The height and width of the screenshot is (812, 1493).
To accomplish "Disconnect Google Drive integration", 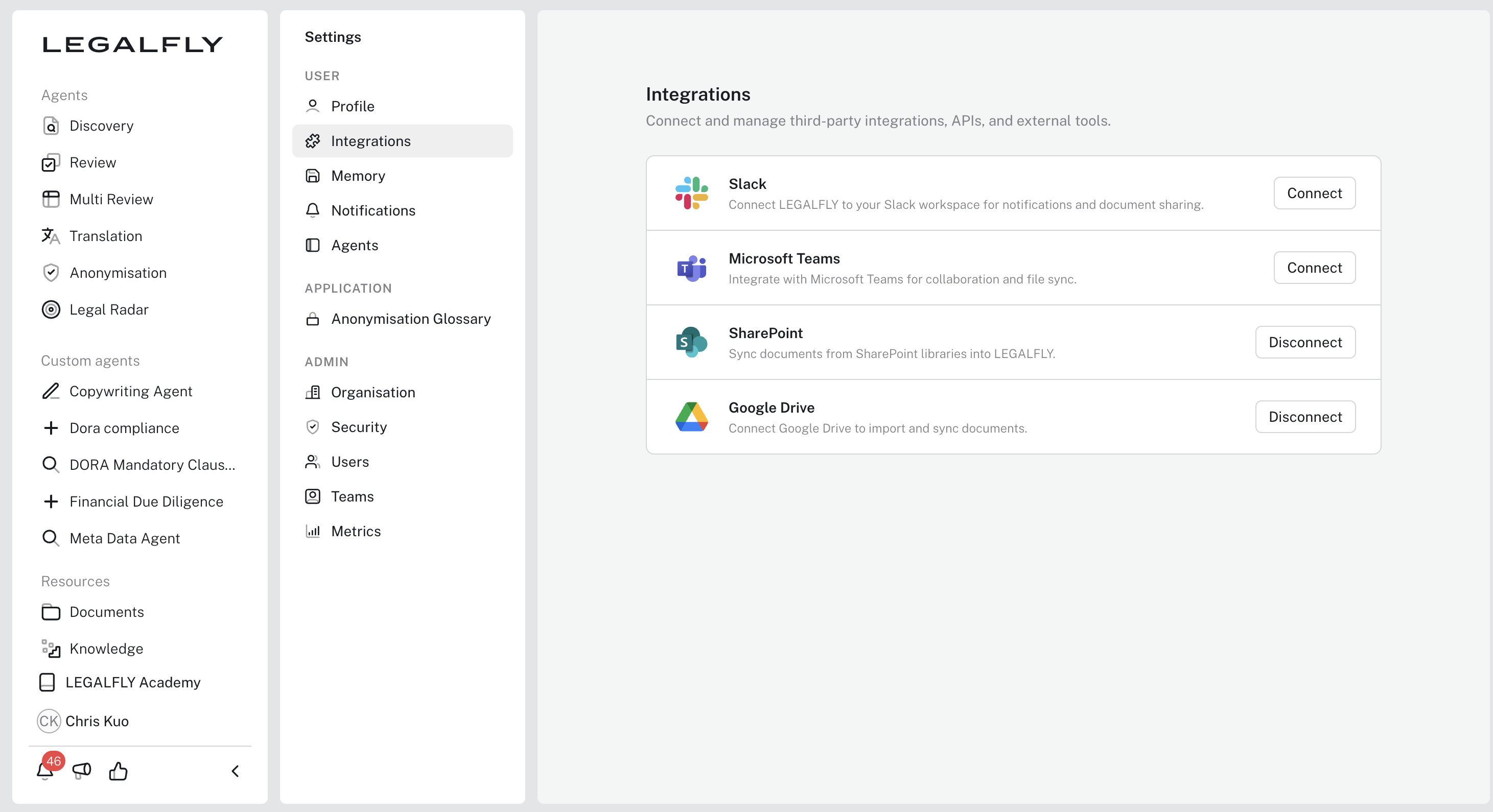I will coord(1304,416).
